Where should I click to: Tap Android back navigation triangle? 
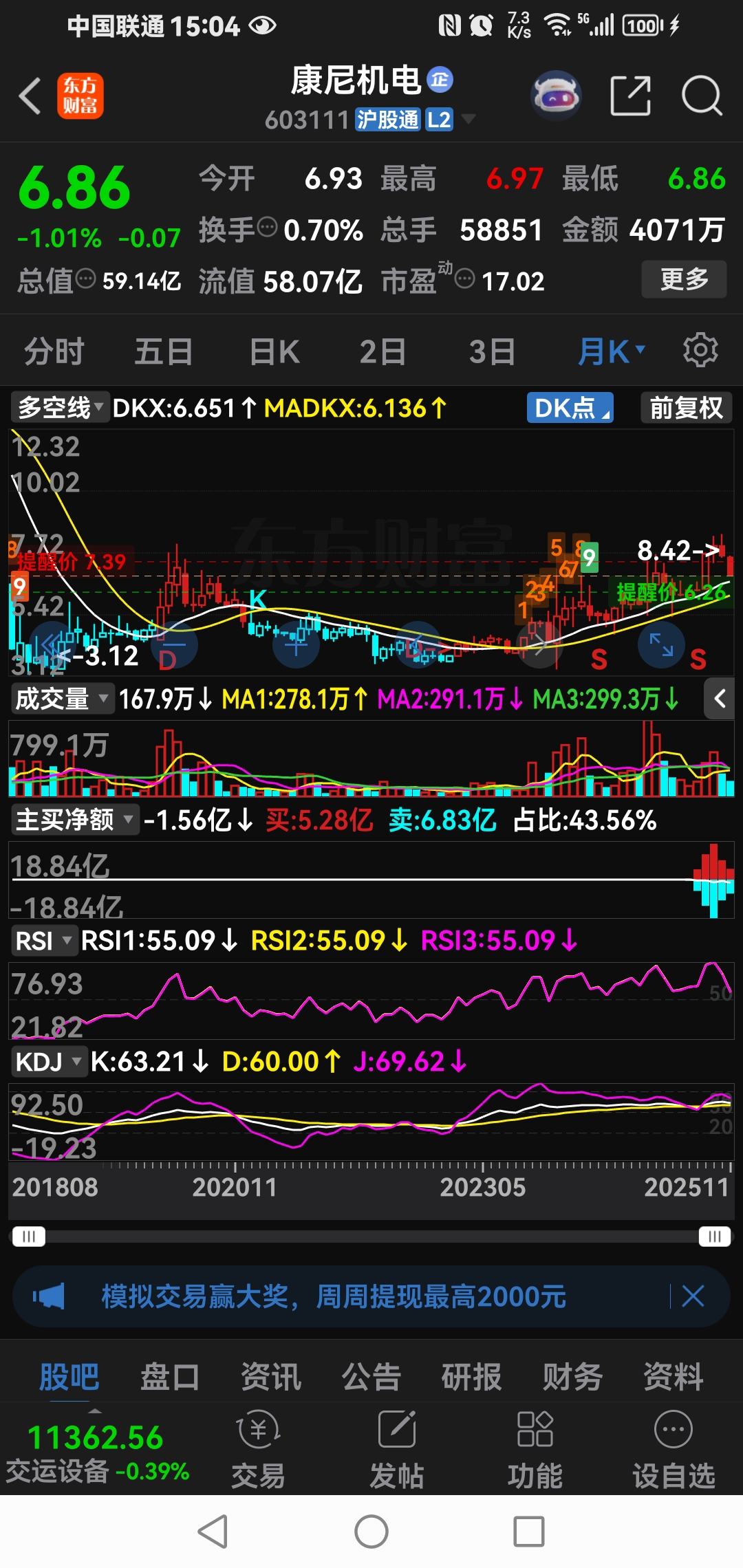tap(213, 1532)
